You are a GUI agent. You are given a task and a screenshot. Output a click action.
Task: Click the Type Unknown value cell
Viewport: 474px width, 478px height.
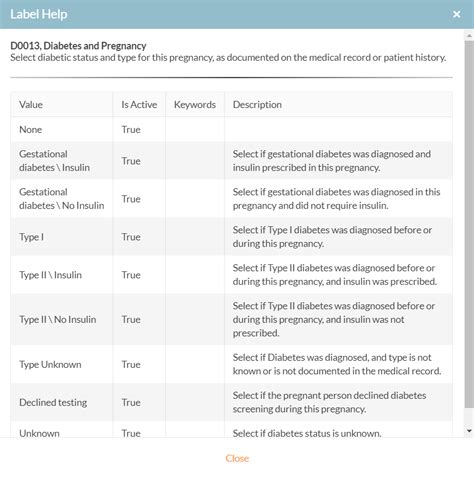coord(61,364)
